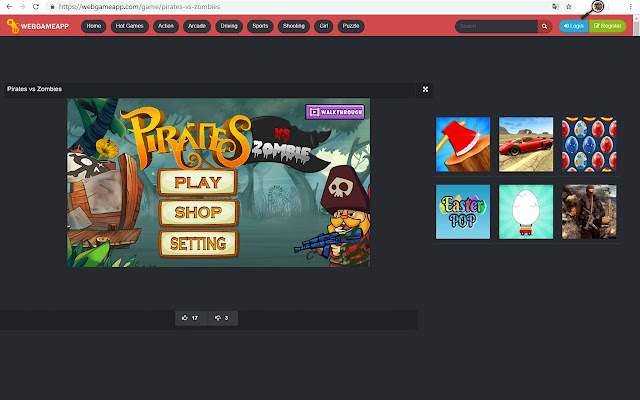
Task: Open the Chrome three-dot menu
Action: point(631,7)
